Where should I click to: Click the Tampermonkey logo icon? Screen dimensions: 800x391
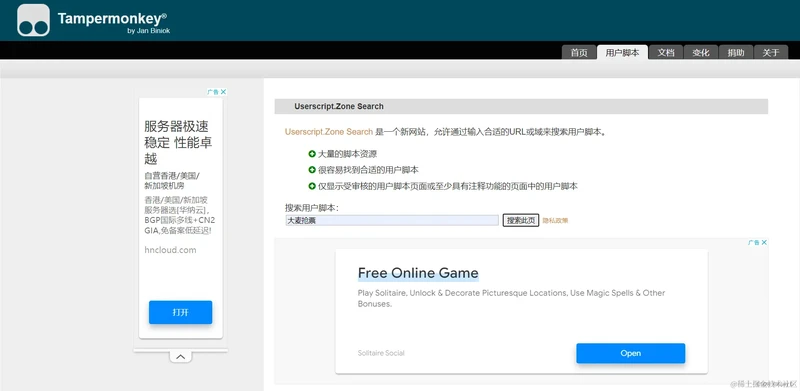coord(33,20)
